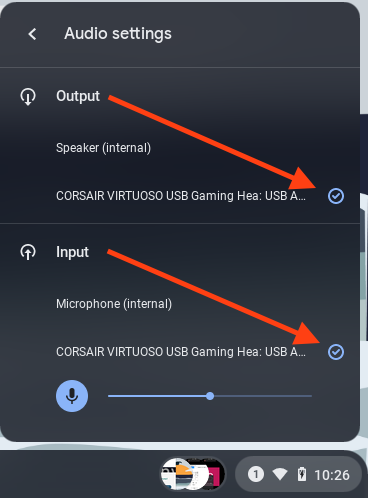368x498 pixels.
Task: Choose CORSAIR VIRTUOSO headset under Output
Action: (x=181, y=196)
